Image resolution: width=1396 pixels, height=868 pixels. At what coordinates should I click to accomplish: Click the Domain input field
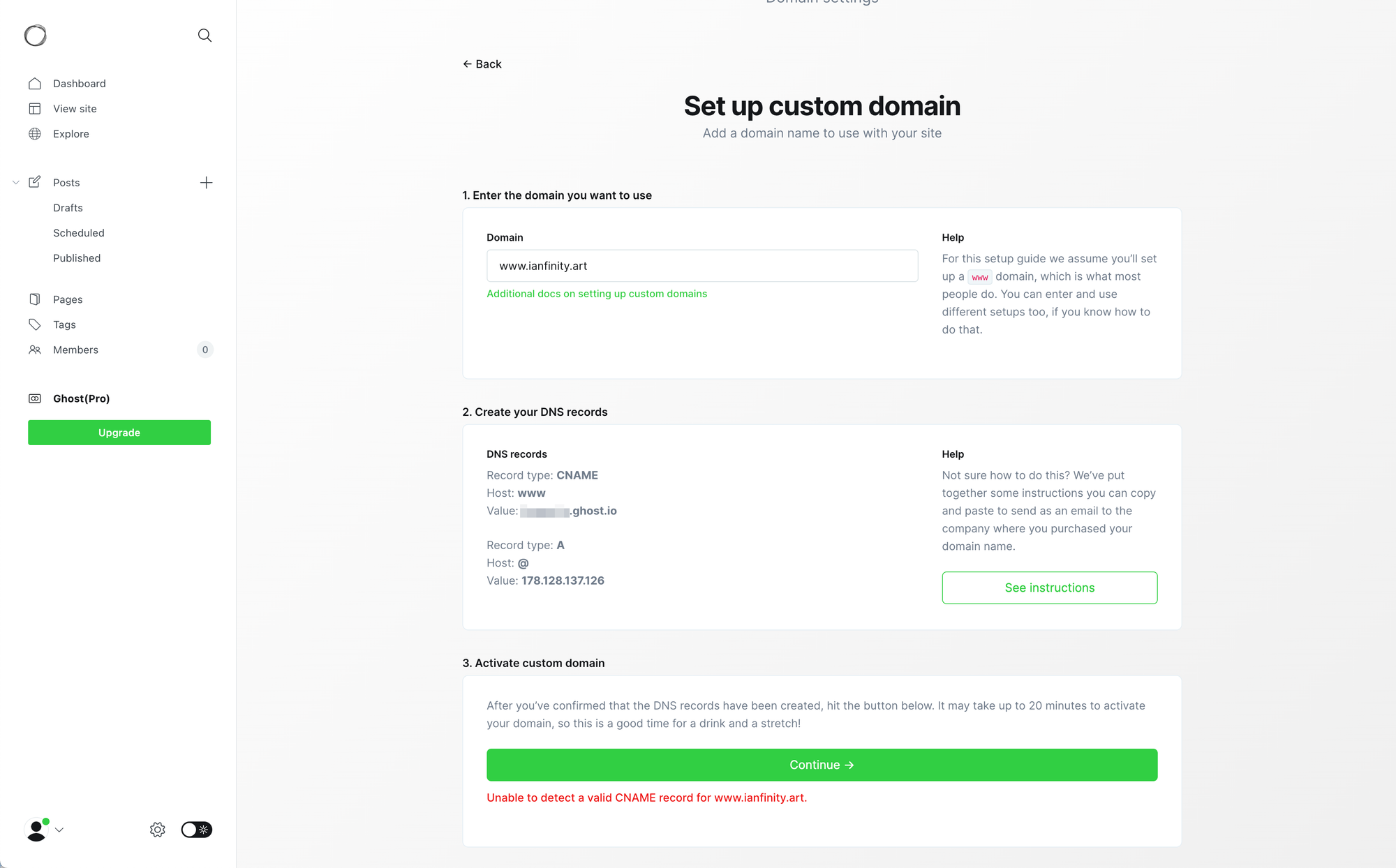(702, 266)
